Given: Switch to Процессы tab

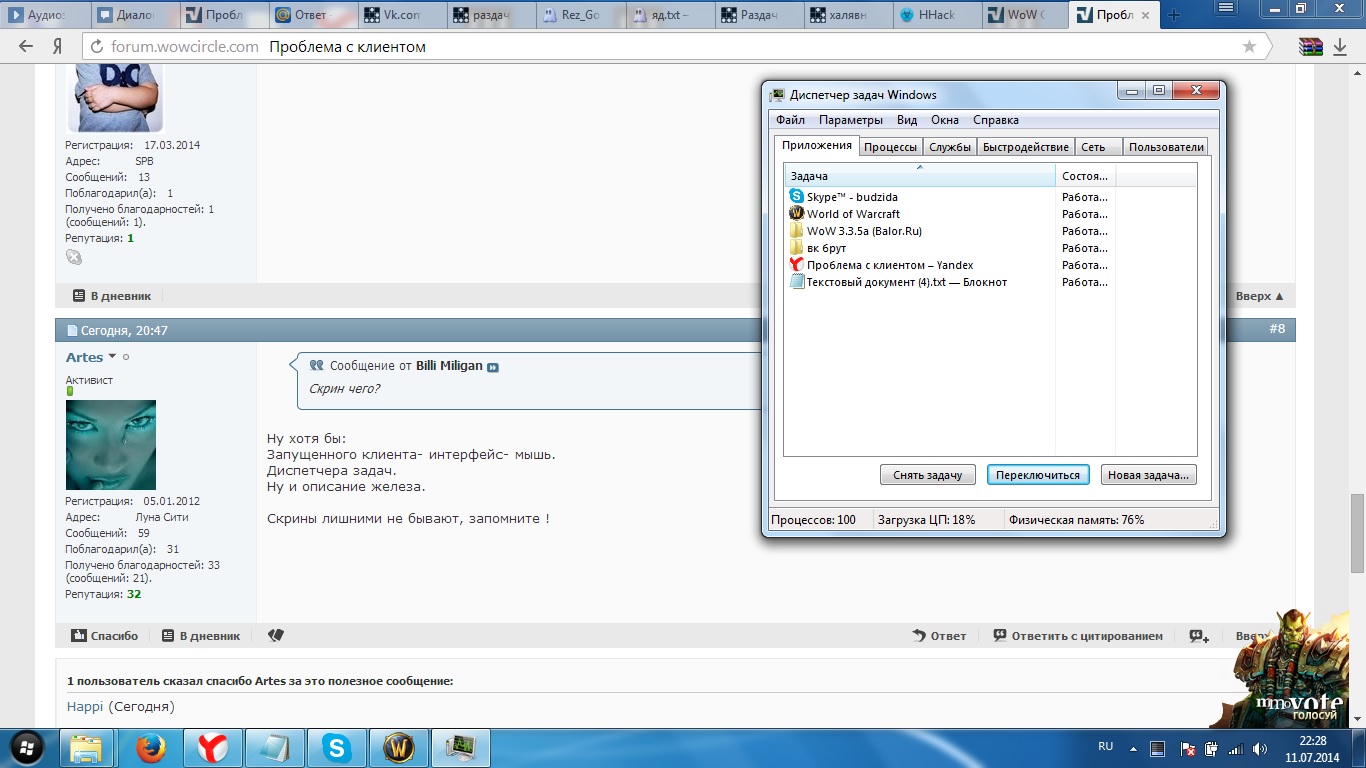Looking at the screenshot, I should coord(890,147).
